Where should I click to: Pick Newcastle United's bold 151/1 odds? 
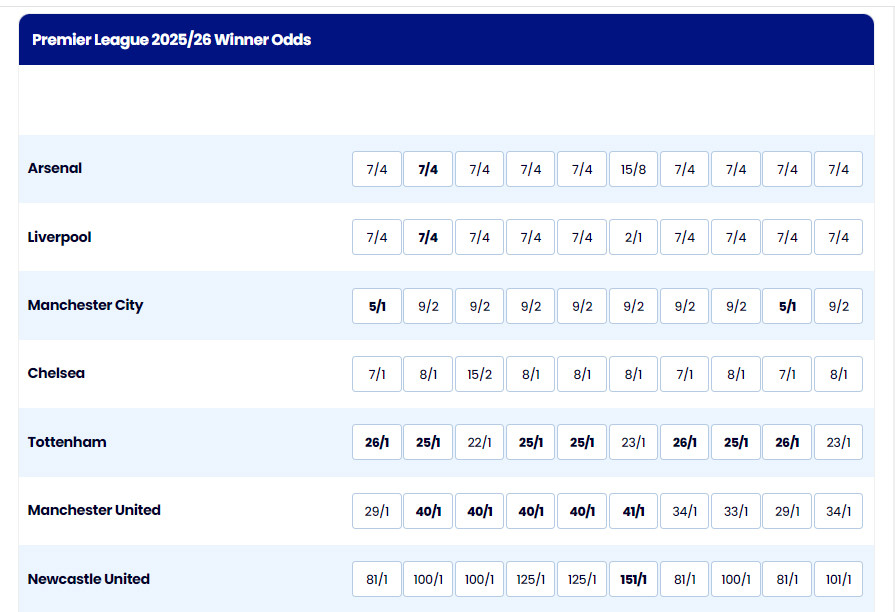(x=633, y=579)
